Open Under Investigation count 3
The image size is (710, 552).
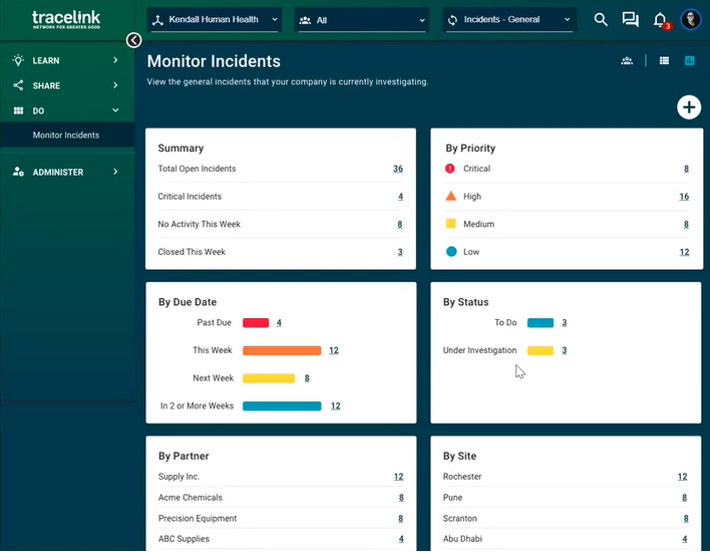click(564, 350)
